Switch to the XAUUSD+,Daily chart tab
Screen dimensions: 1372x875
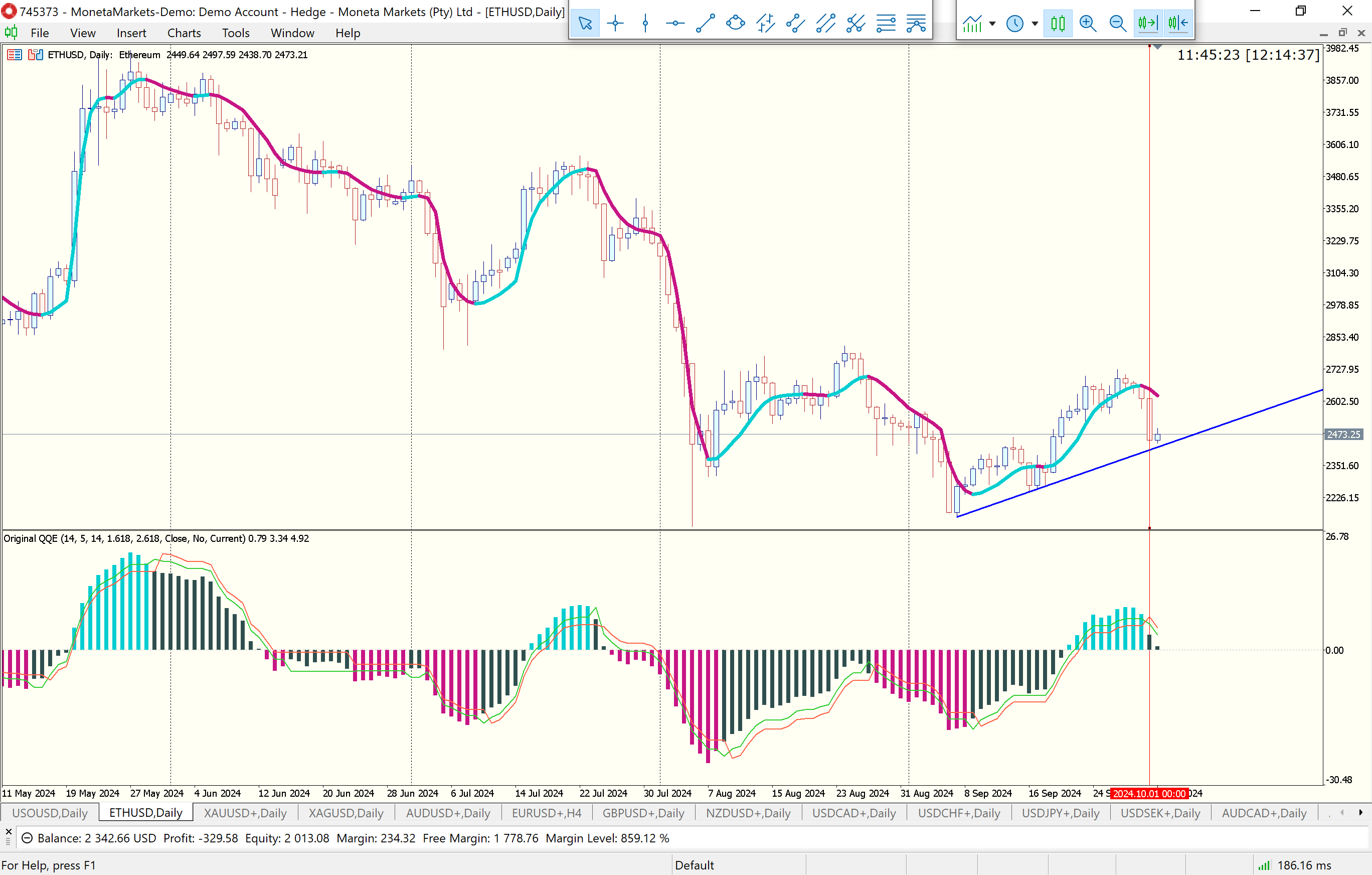(x=245, y=813)
